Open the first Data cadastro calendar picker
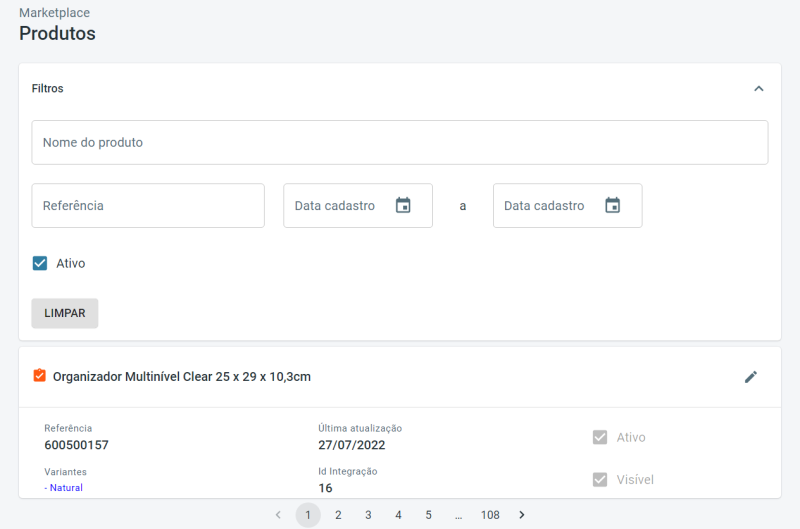 [403, 205]
